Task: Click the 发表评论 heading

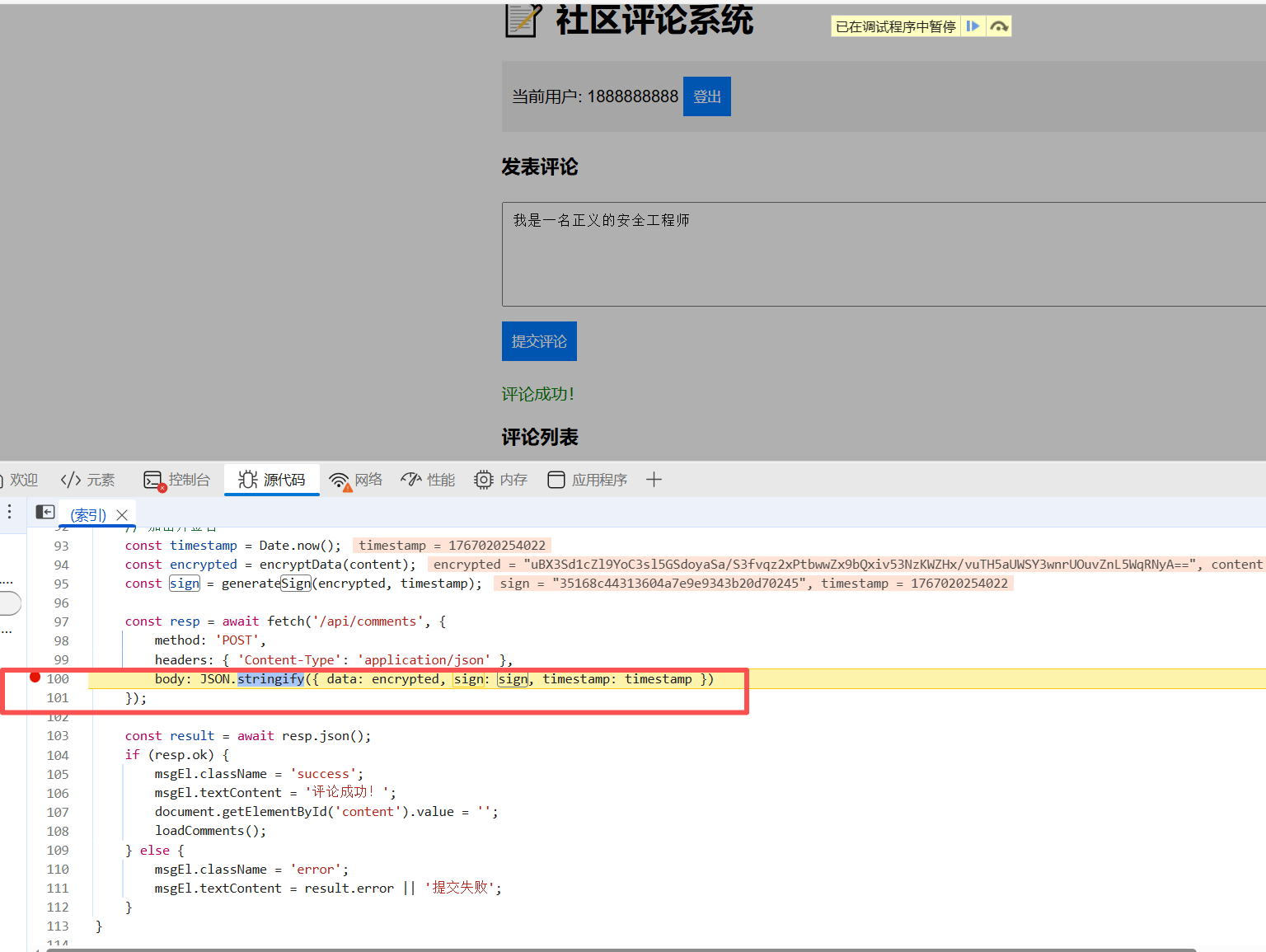Action: [x=540, y=167]
